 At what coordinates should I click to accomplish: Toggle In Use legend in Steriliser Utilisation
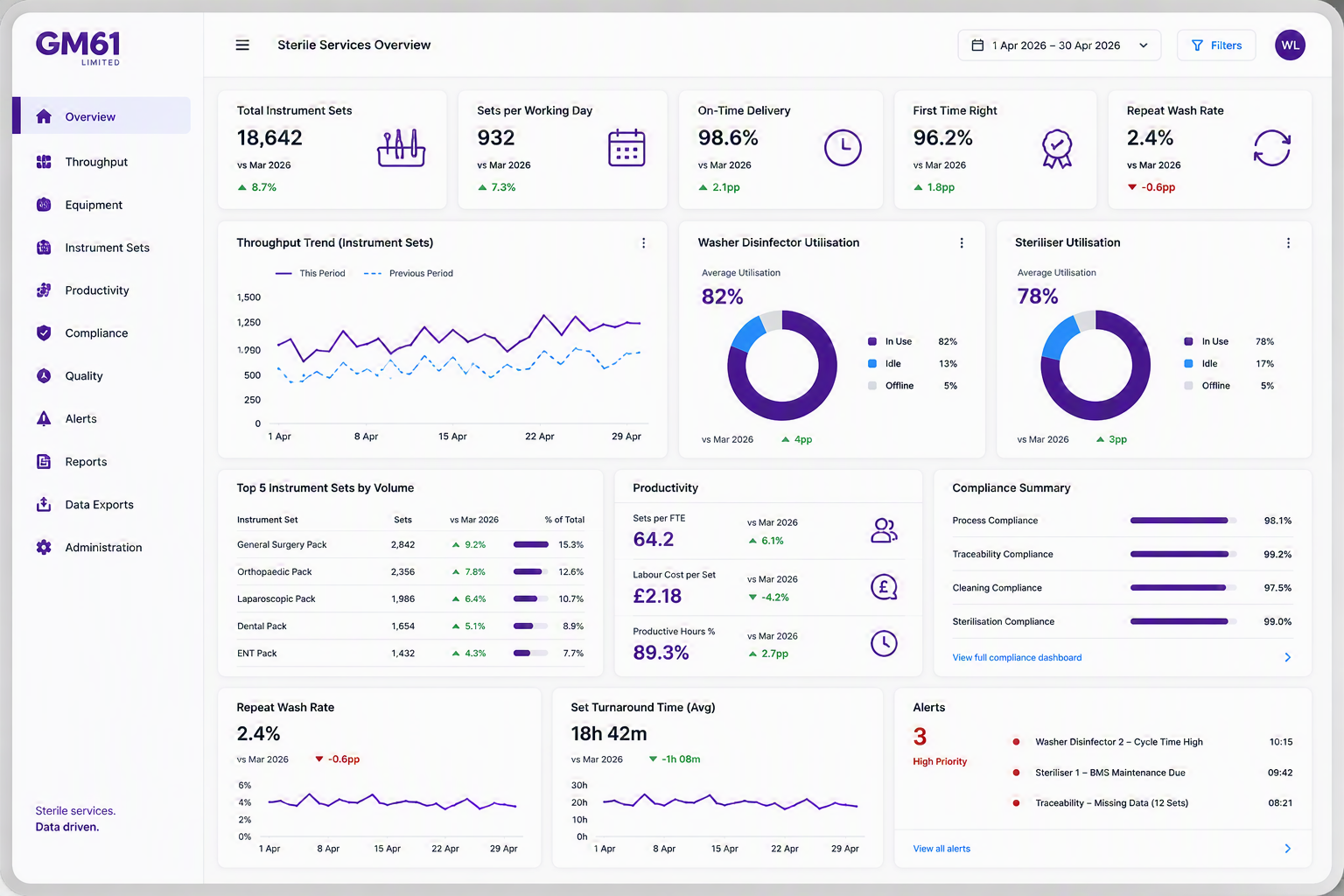[x=1228, y=341]
